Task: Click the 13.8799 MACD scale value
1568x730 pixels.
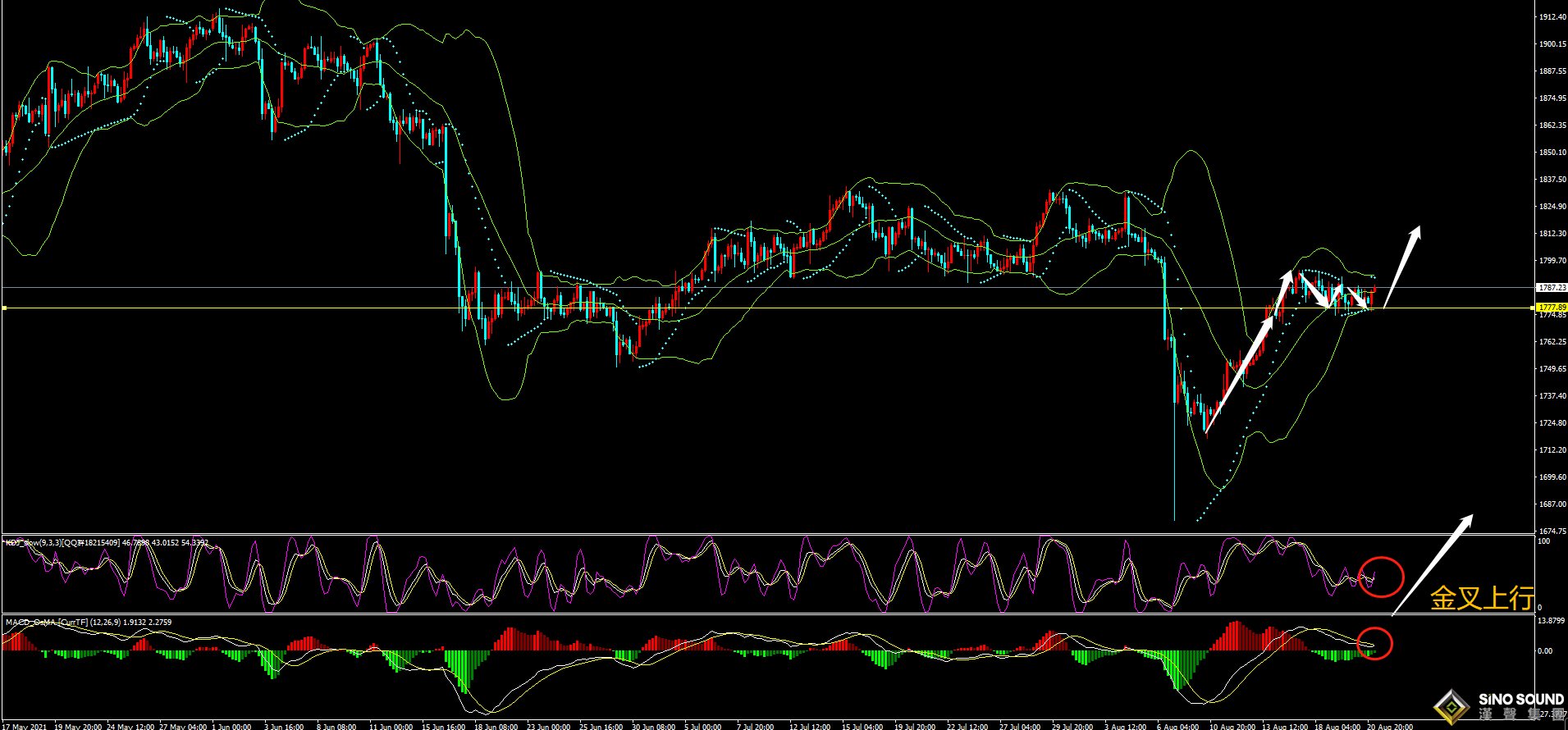Action: click(1551, 621)
